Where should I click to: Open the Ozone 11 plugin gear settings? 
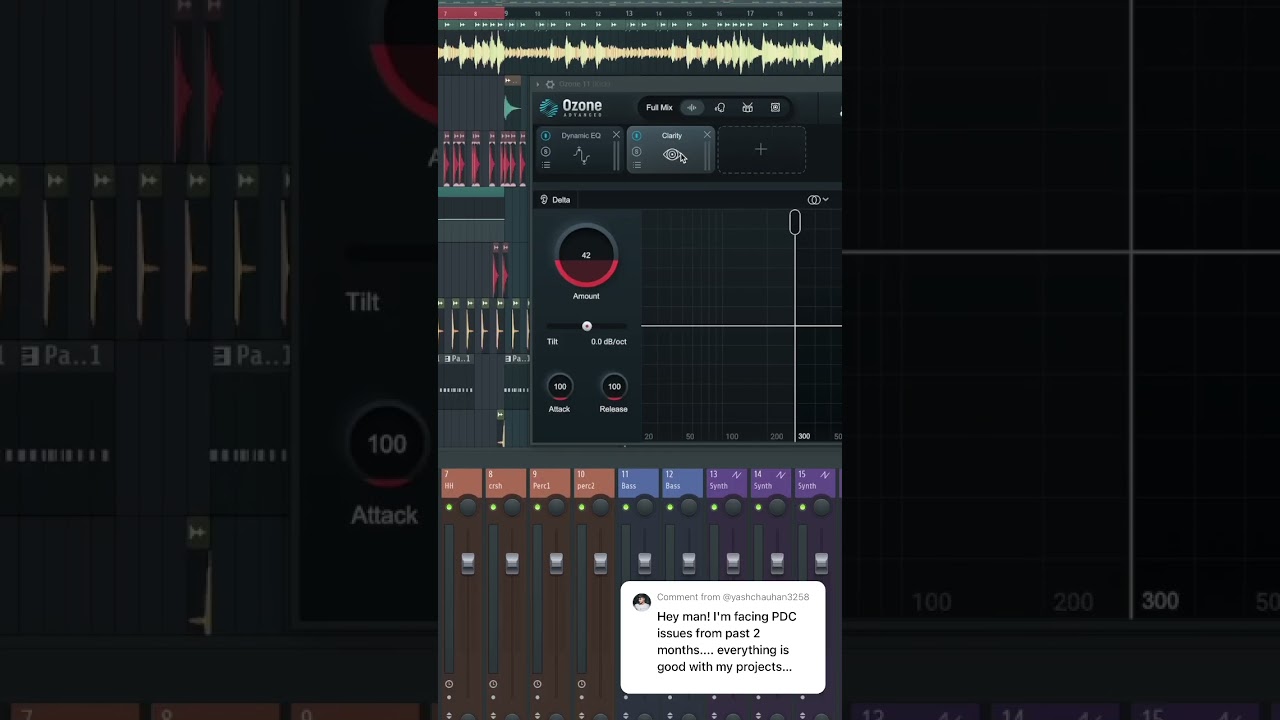coord(550,84)
